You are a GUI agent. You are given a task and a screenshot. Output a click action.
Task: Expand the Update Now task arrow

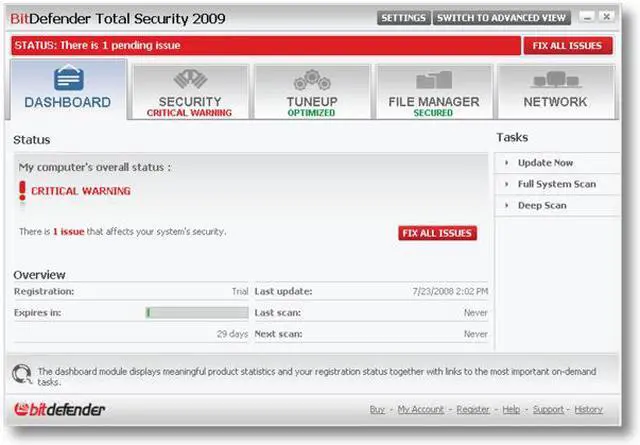pyautogui.click(x=507, y=163)
